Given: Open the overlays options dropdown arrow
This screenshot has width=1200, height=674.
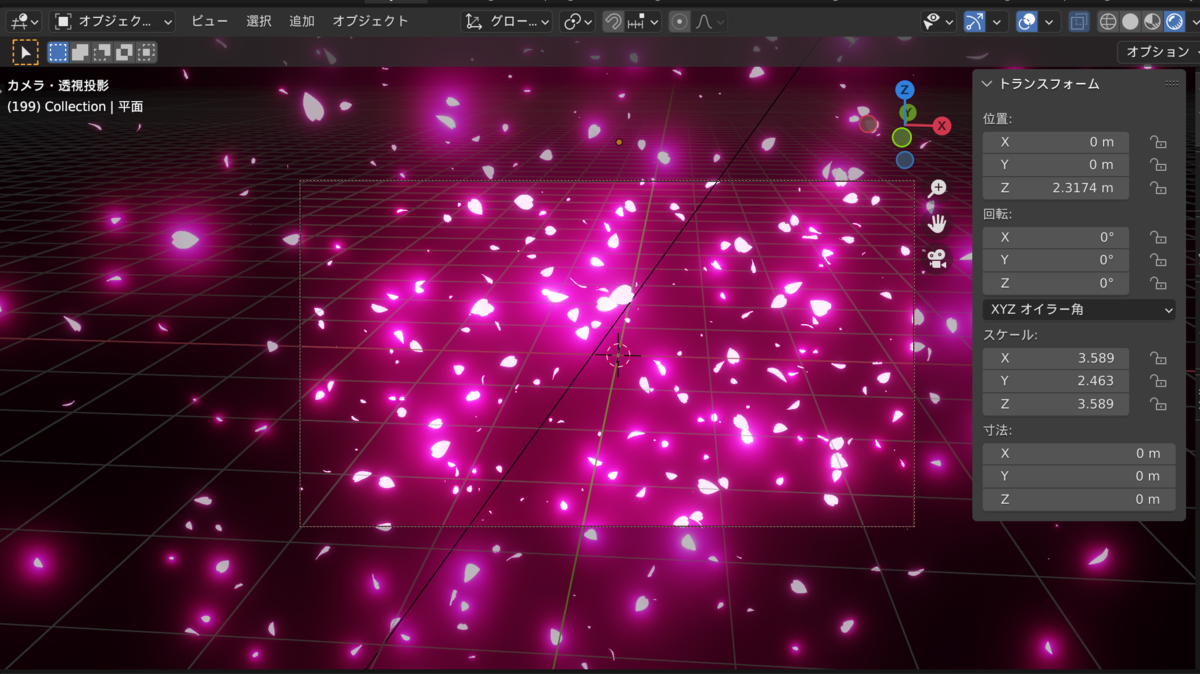Looking at the screenshot, I should (x=1050, y=21).
